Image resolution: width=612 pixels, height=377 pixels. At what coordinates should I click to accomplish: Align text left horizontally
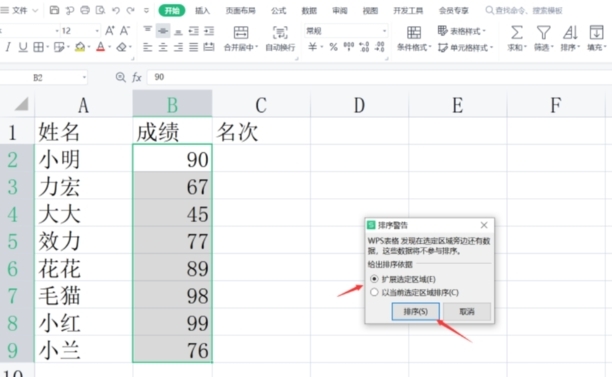pyautogui.click(x=148, y=47)
